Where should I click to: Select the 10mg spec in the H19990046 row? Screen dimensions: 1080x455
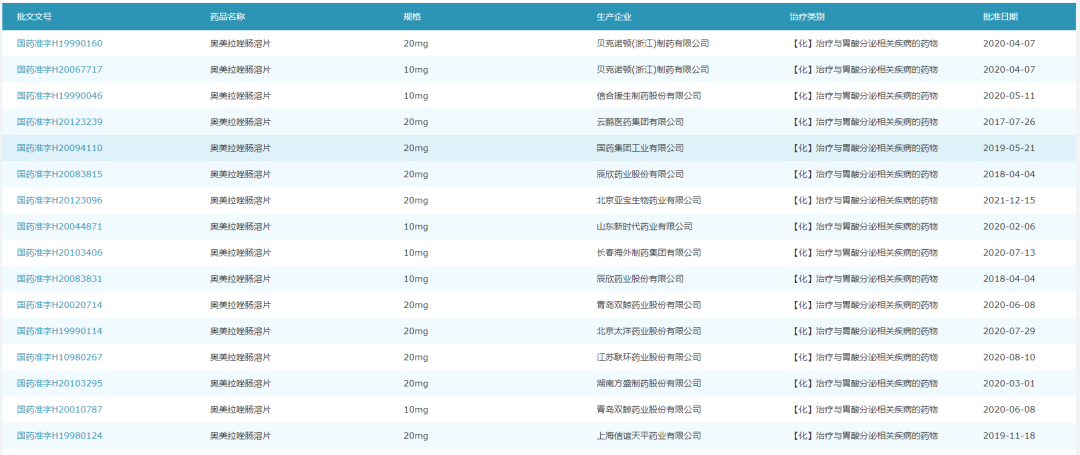click(416, 96)
